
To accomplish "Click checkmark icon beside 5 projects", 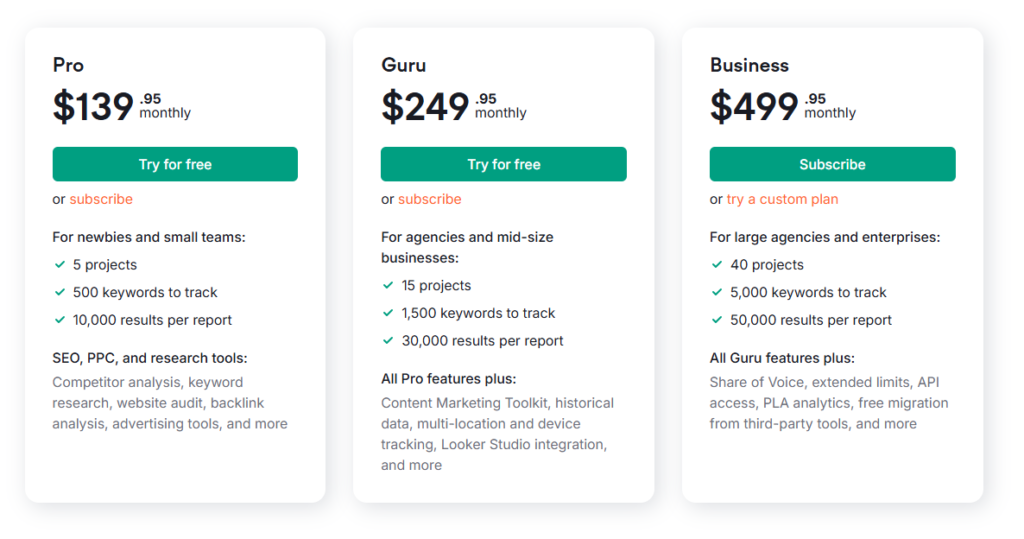I will point(60,265).
